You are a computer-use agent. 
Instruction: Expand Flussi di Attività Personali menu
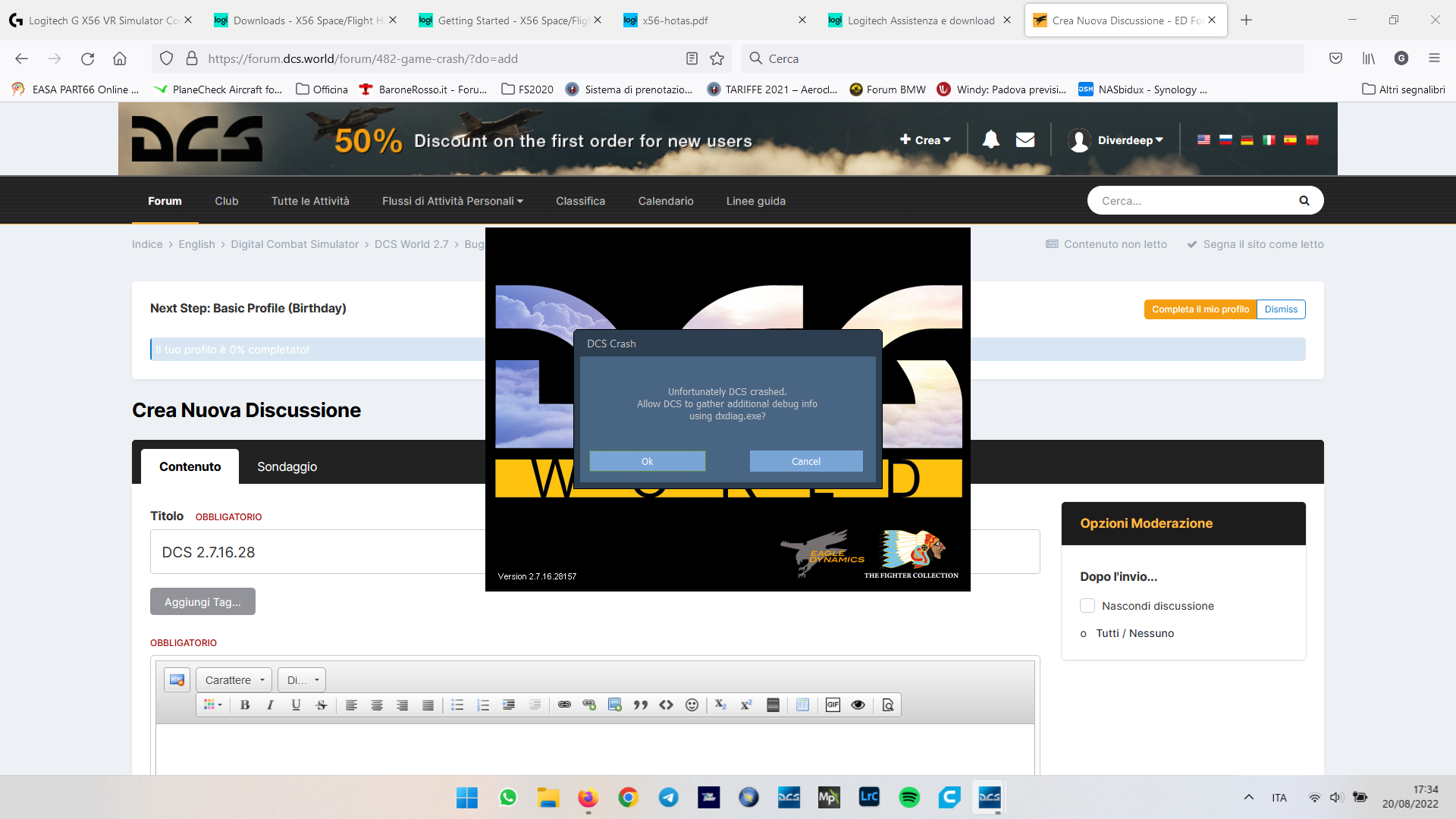pos(453,201)
